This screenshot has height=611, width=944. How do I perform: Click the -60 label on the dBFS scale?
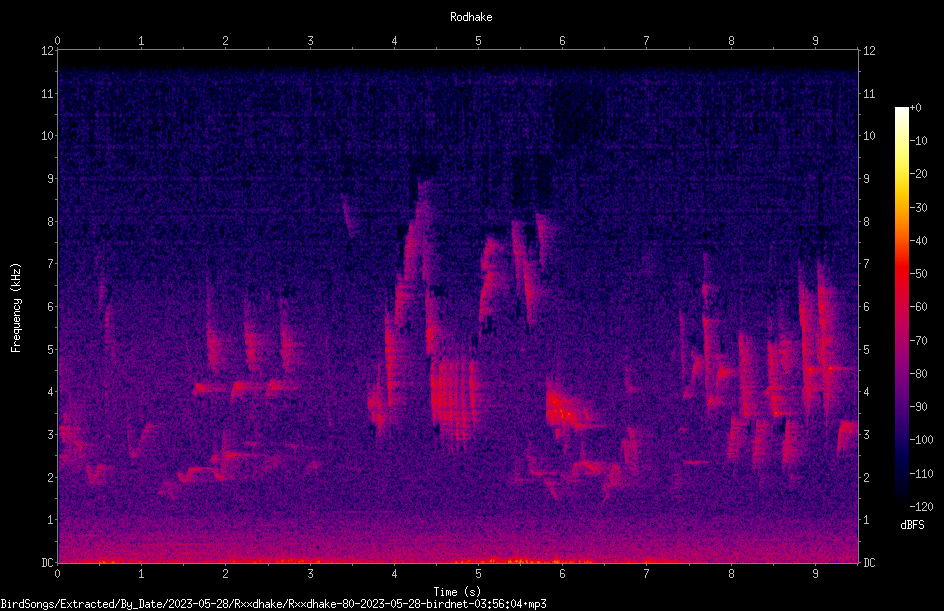pos(919,307)
